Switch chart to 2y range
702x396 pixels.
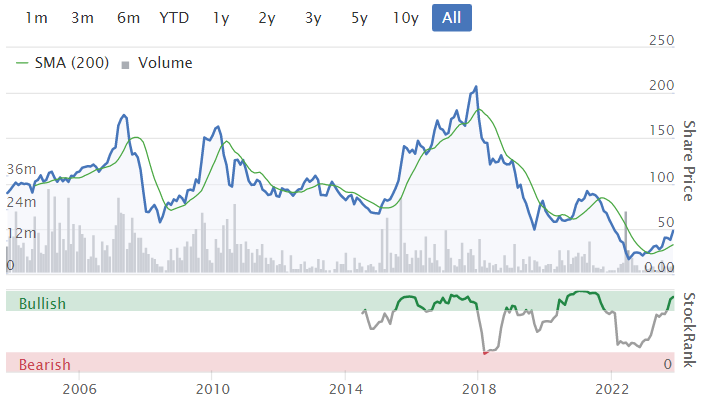pos(267,18)
